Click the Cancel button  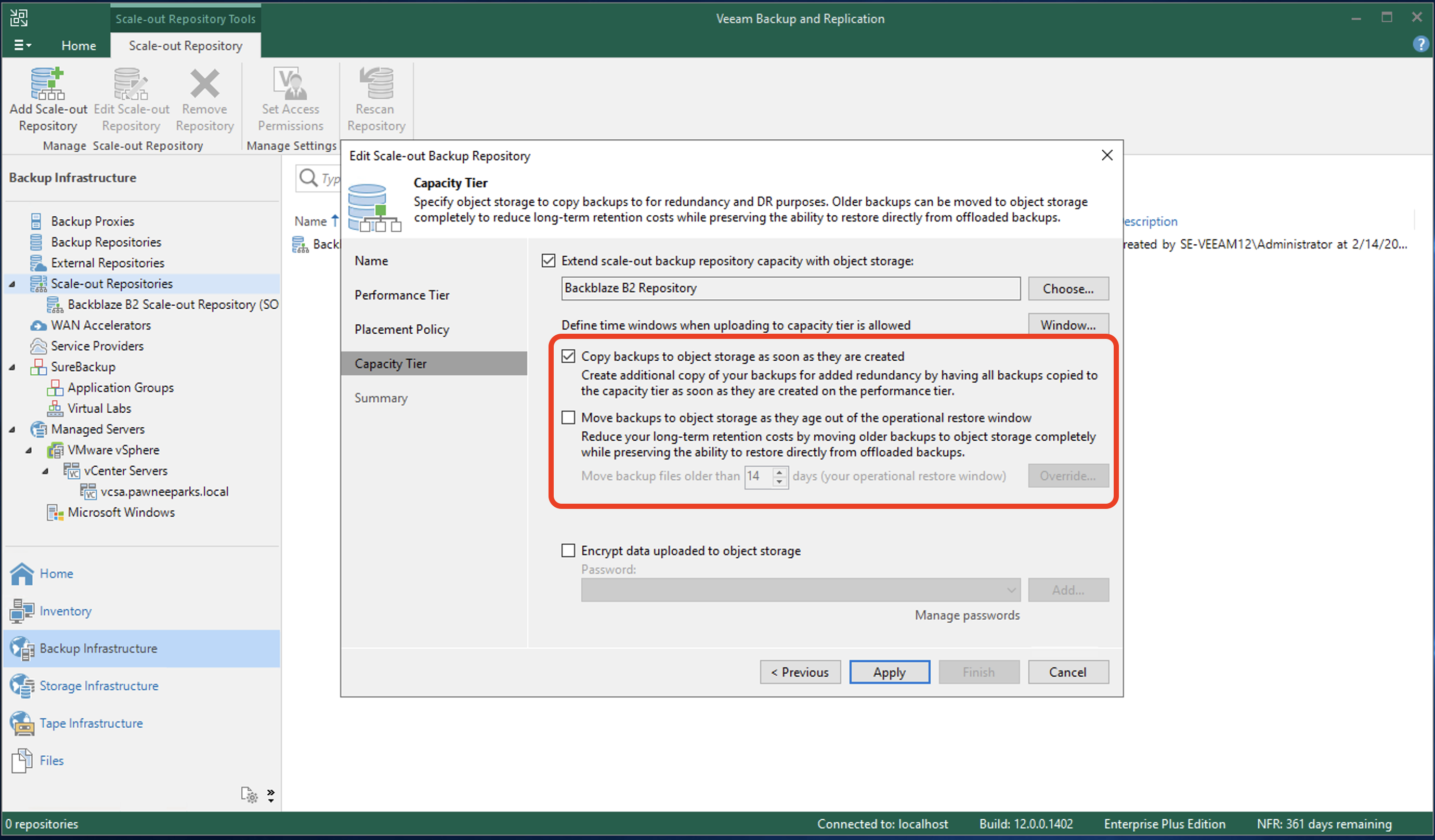(1068, 673)
